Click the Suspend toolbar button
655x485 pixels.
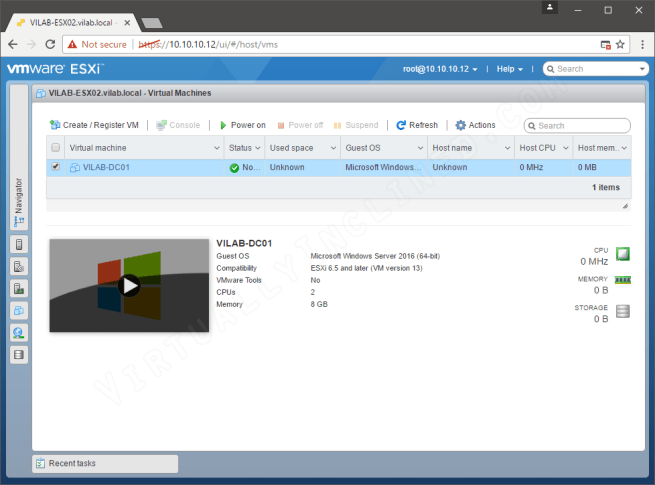356,125
